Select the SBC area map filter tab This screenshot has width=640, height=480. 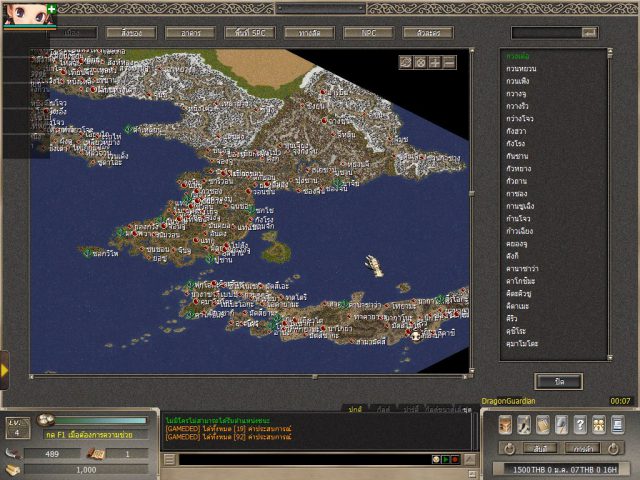pos(250,32)
